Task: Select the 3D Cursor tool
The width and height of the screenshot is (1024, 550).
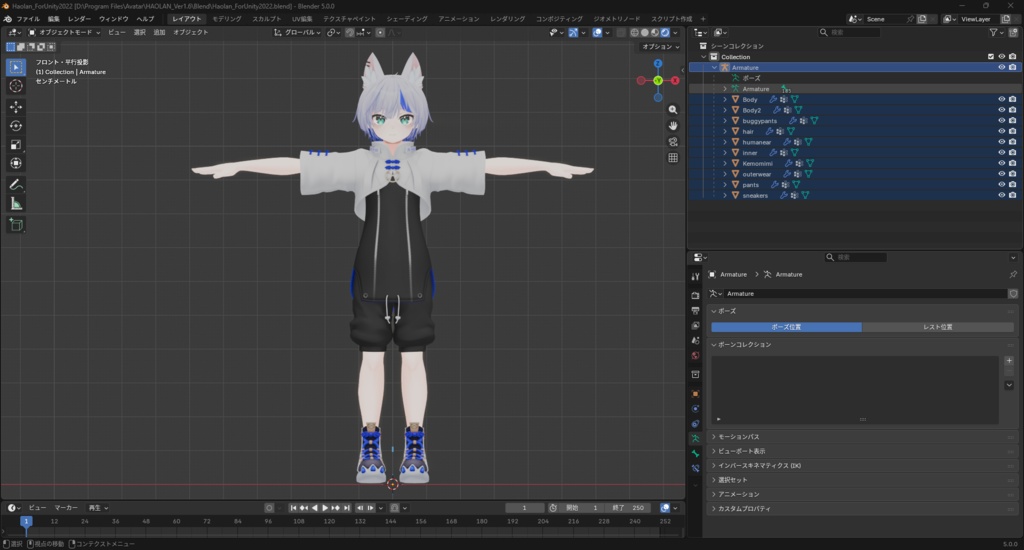Action: coord(16,86)
